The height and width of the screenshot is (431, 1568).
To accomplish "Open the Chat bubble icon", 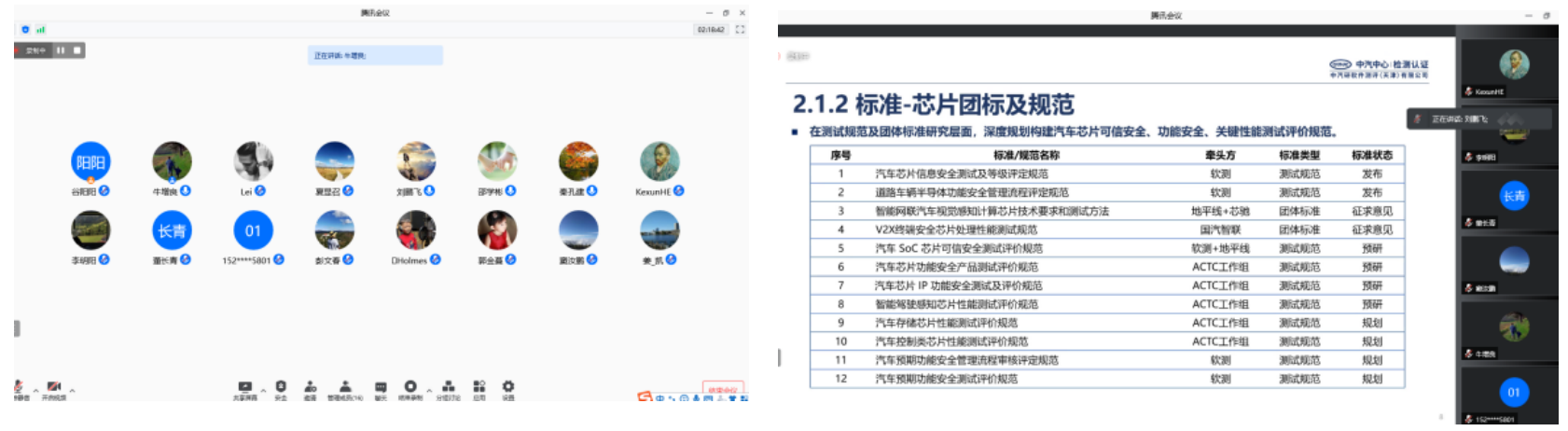I will point(381,386).
